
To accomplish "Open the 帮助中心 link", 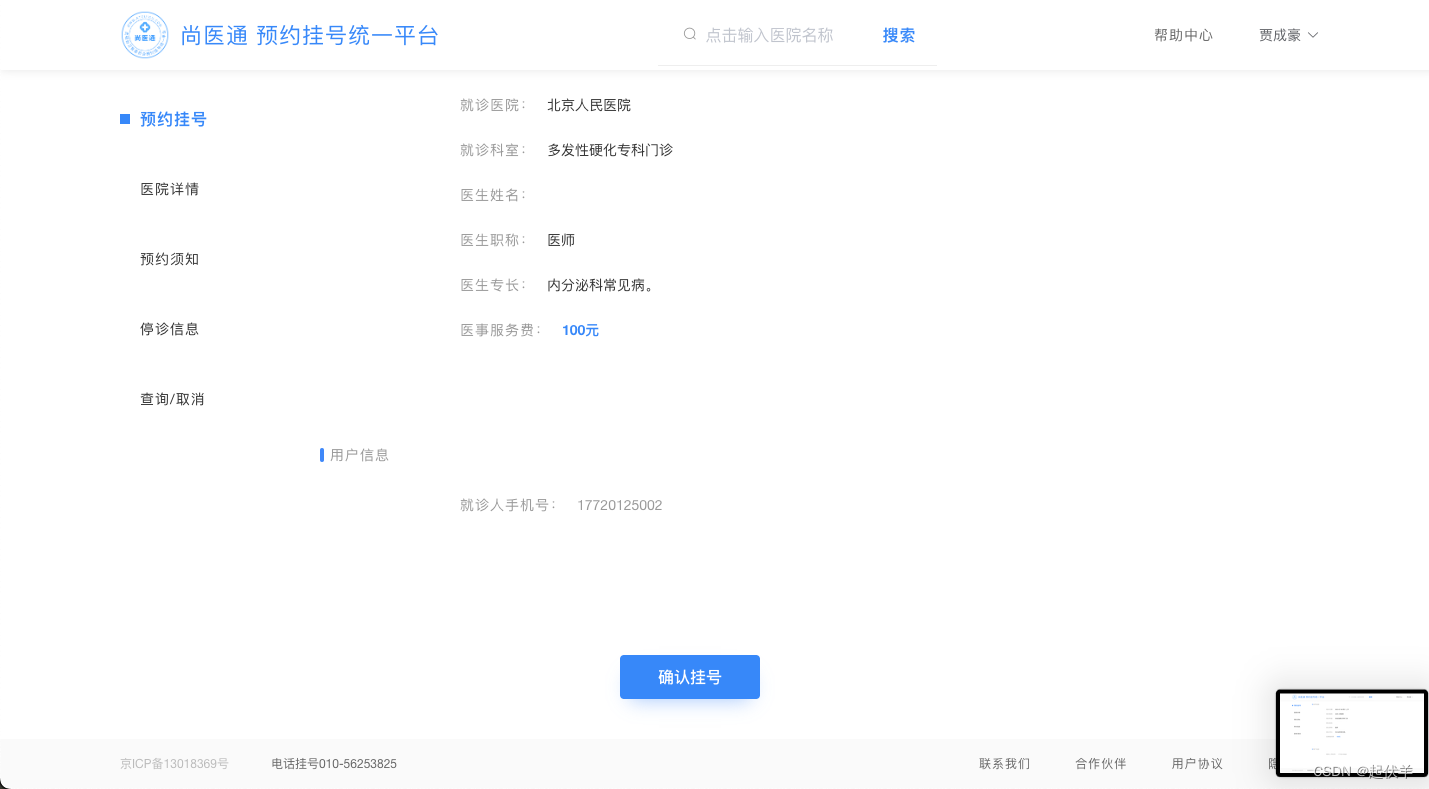I will tap(1183, 35).
